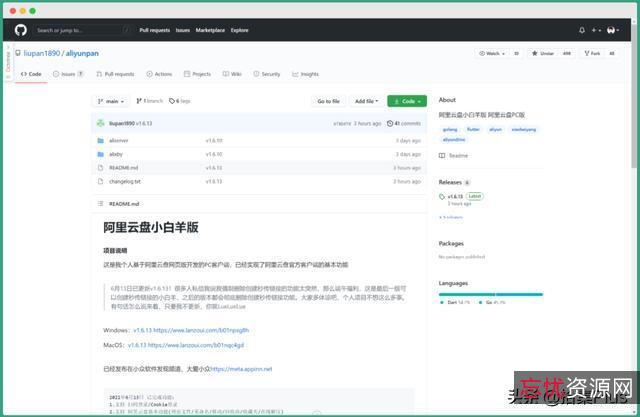View the 1 branch link

tap(149, 101)
